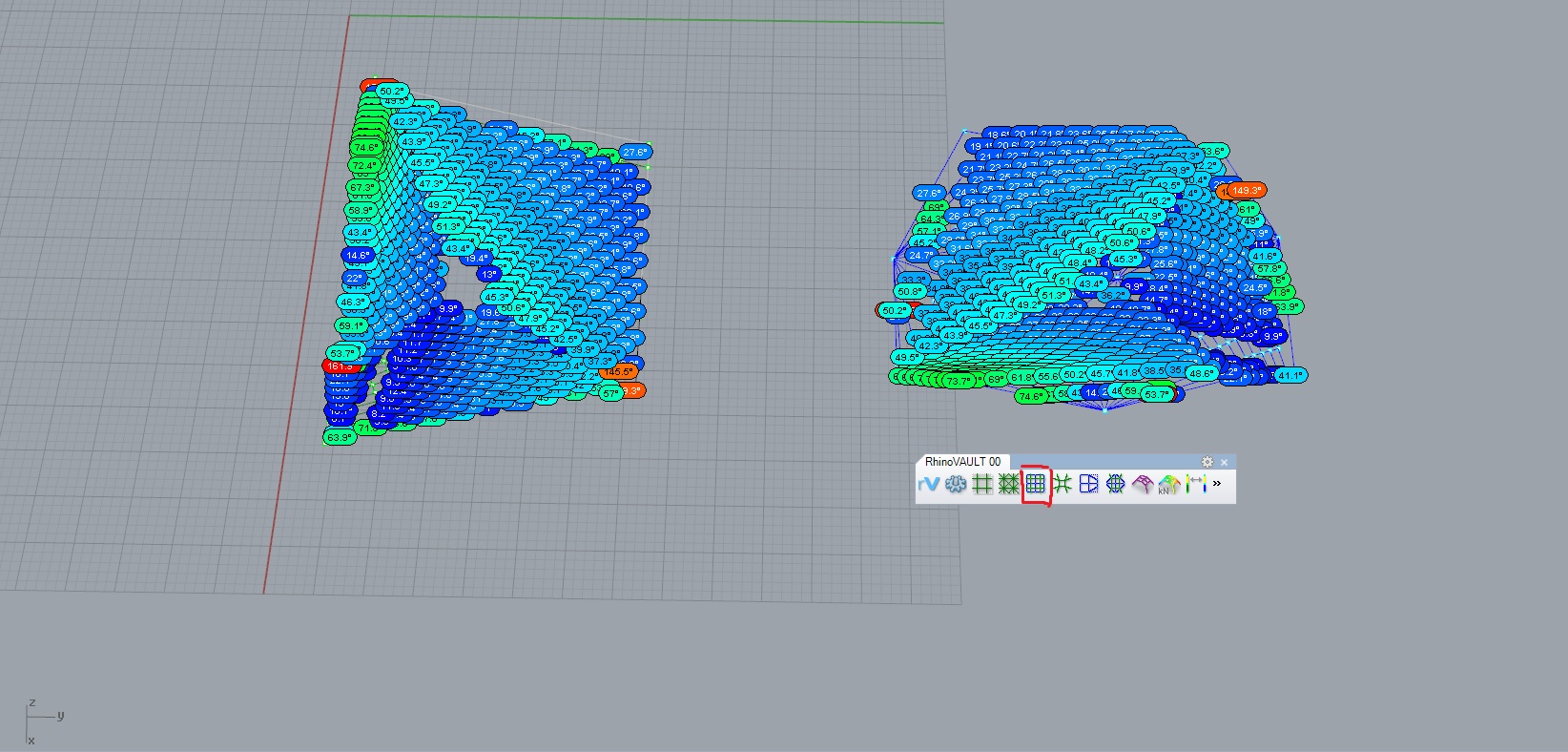Click the green relaxed grid diagram icon
Screen dimensions: 1568x752
click(x=1063, y=485)
